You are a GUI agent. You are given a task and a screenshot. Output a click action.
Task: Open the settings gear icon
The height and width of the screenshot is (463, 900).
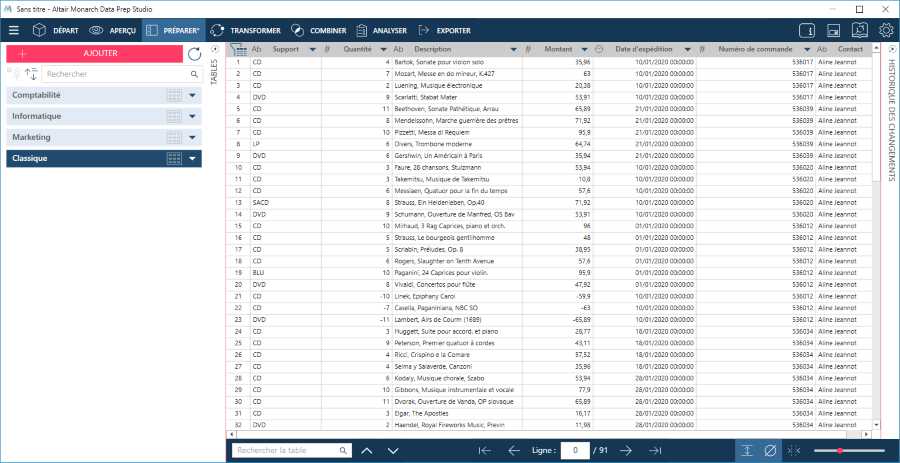point(886,31)
